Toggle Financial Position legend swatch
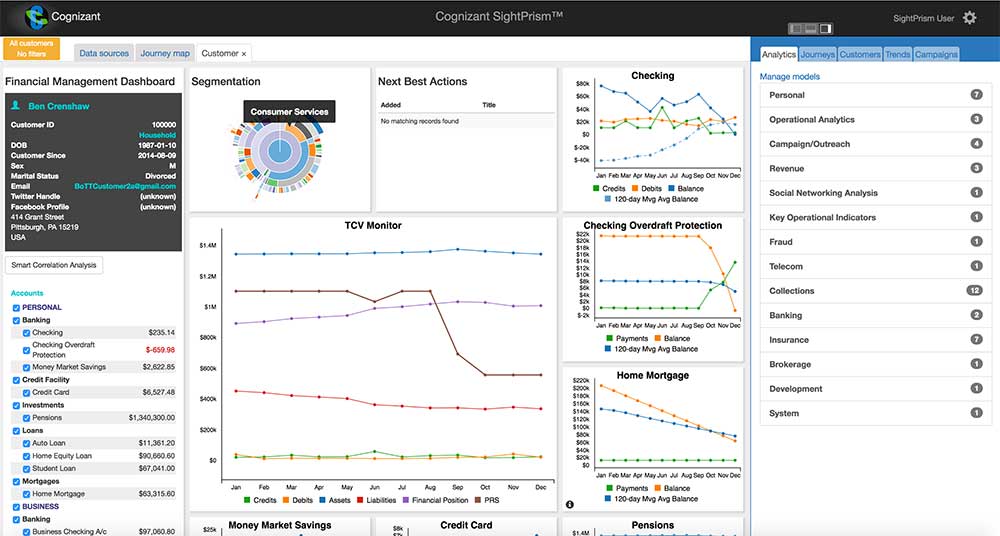Screen dimensions: 1000x536 pos(406,500)
